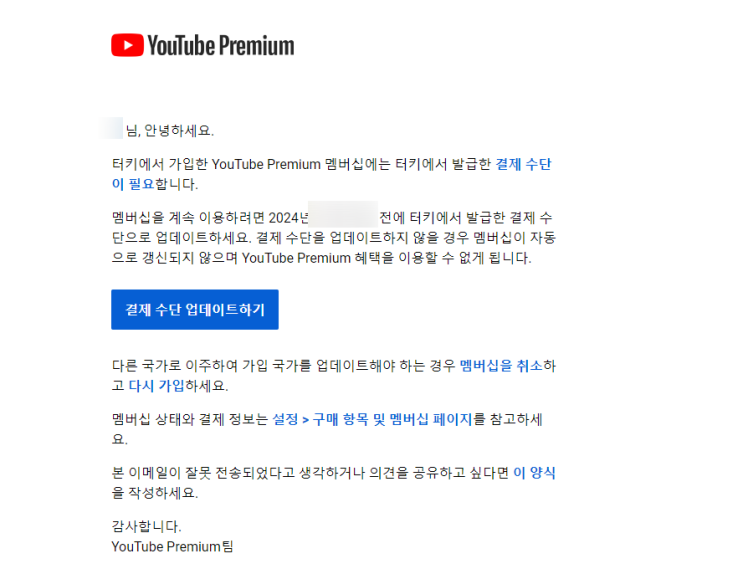Click the red YouTube play logo icon
Viewport: 743px width, 574px height.
127,45
